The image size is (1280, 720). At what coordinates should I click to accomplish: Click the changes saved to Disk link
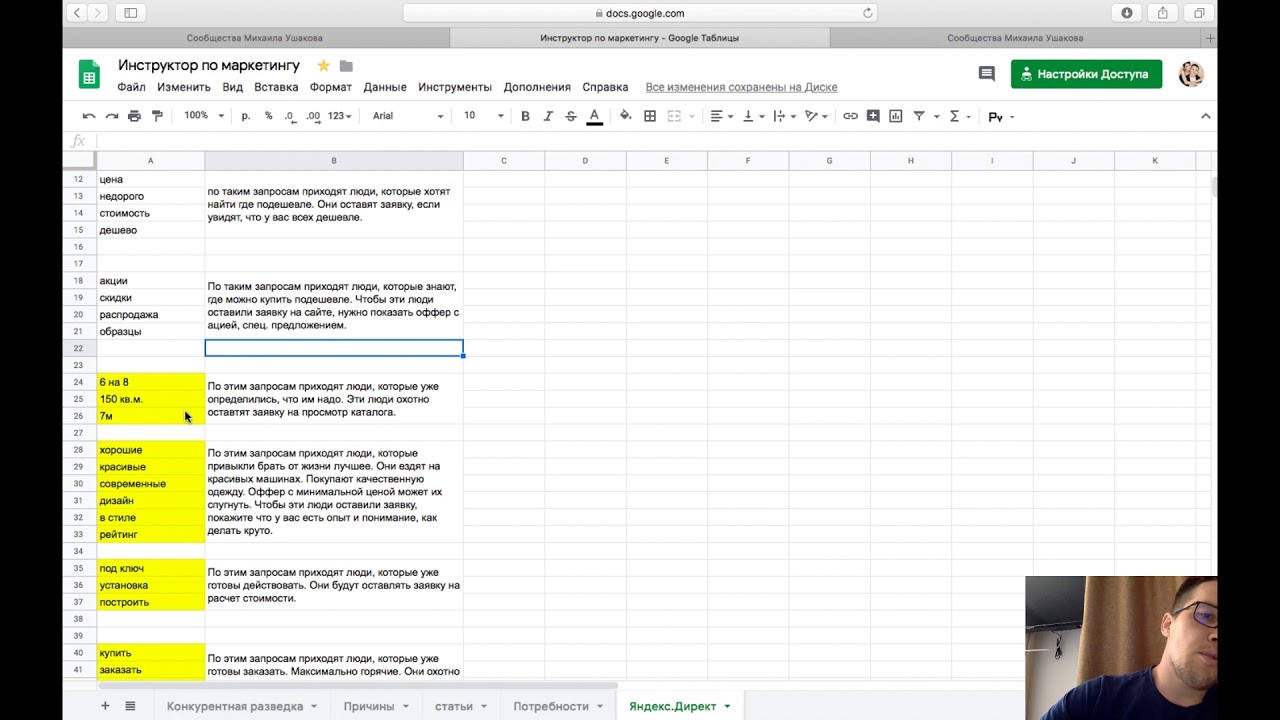coord(741,87)
